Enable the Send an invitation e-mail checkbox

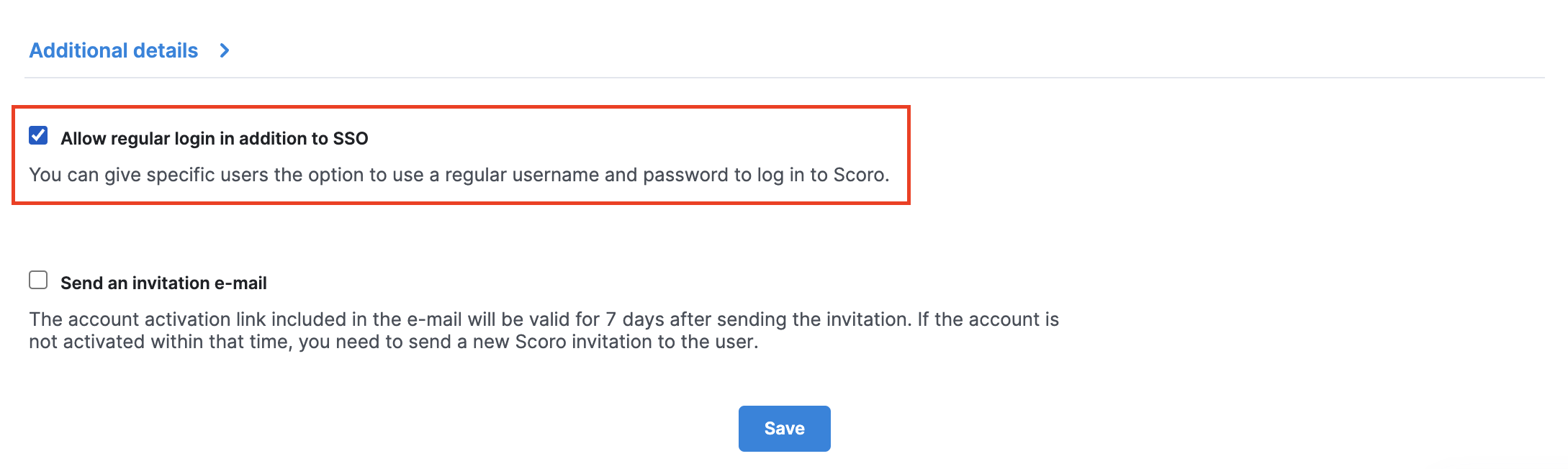click(38, 281)
